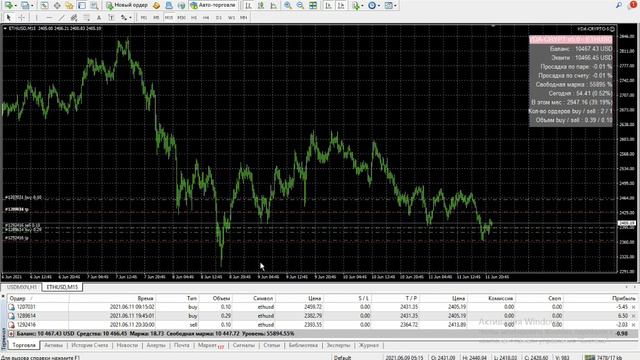
Task: Switch timeframe to MN
Action: coord(244,18)
